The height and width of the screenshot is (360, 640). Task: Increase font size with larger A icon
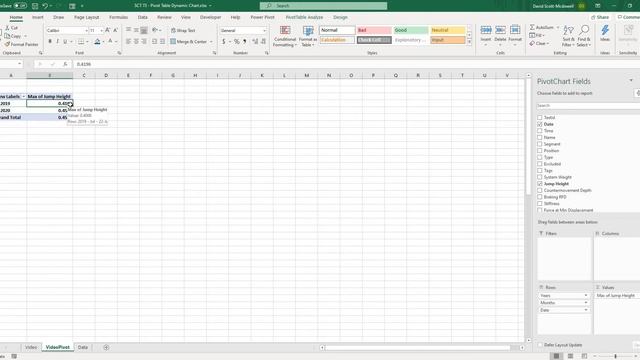coord(107,30)
